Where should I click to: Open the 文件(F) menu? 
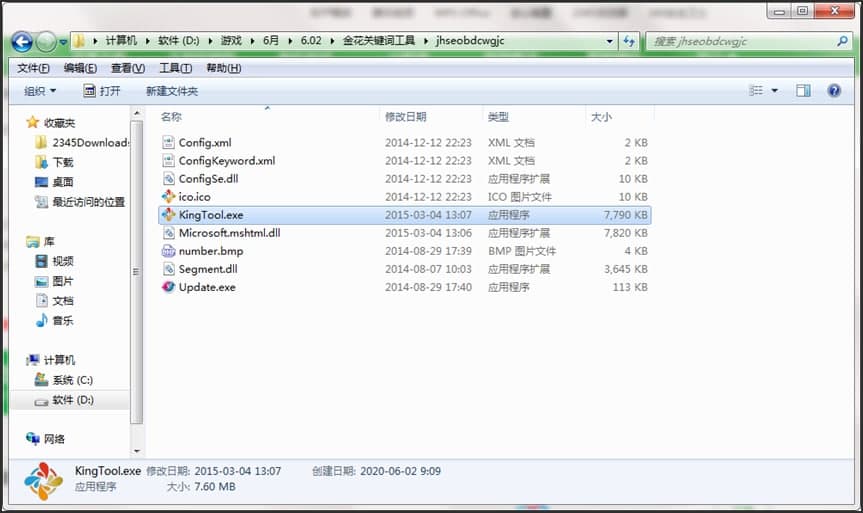(33, 68)
